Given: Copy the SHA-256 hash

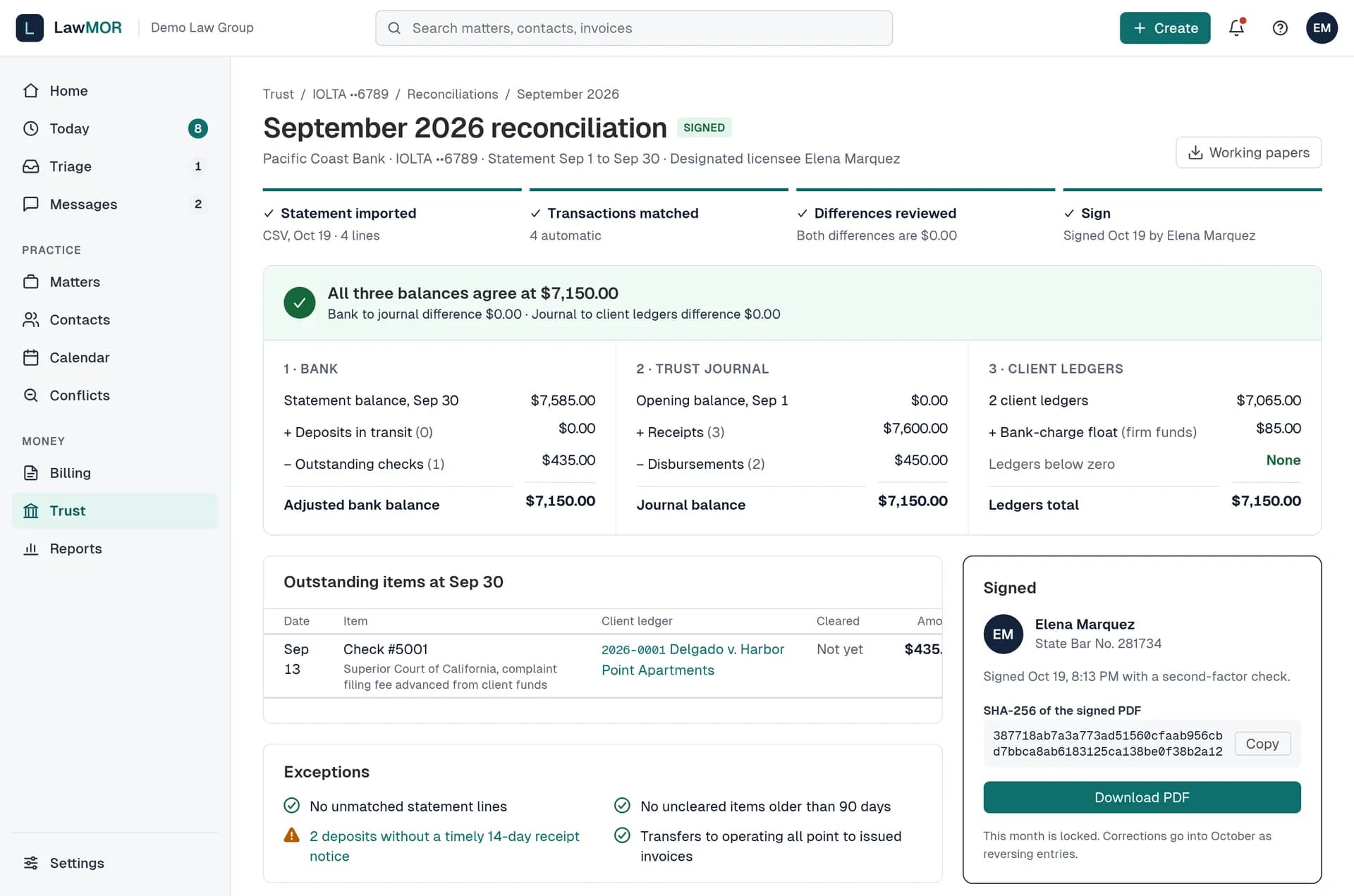Looking at the screenshot, I should tap(1262, 744).
